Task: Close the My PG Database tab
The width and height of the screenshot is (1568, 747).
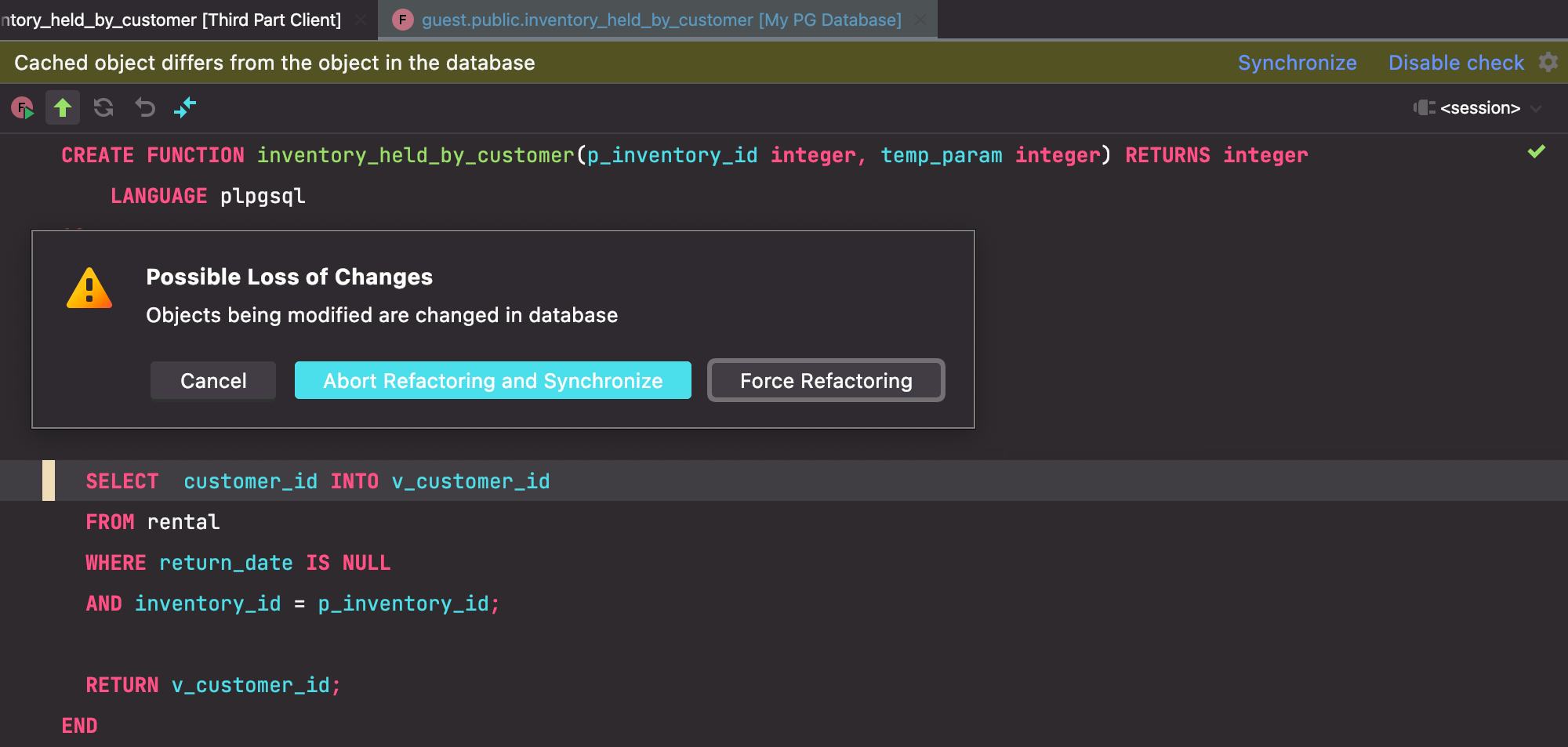Action: click(920, 20)
